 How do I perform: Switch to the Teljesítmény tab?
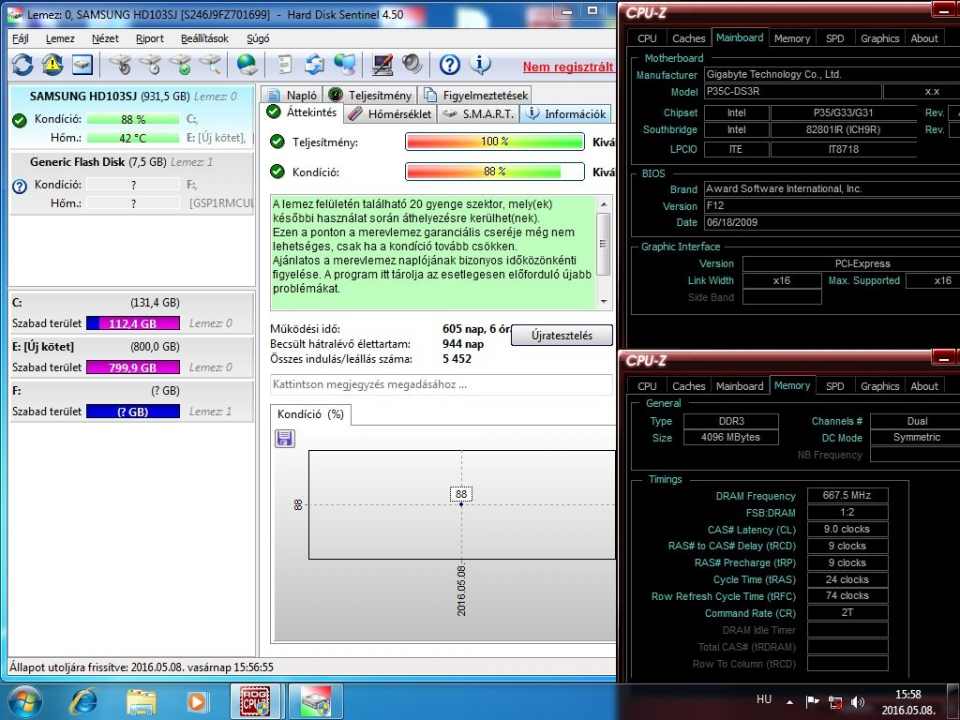point(370,95)
